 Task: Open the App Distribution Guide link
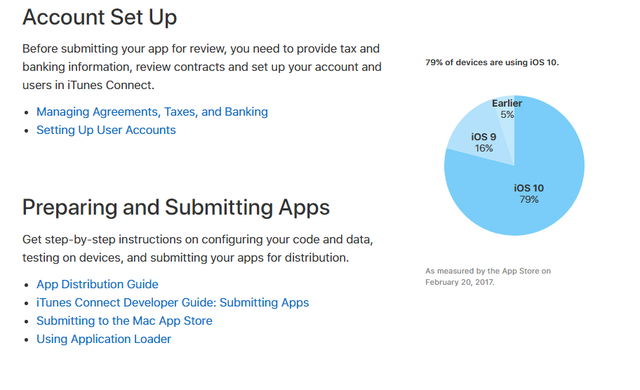click(97, 284)
